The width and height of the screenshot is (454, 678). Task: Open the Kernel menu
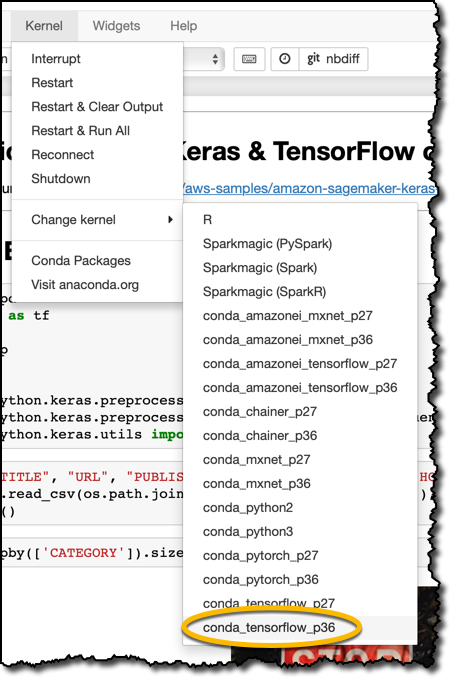coord(44,26)
